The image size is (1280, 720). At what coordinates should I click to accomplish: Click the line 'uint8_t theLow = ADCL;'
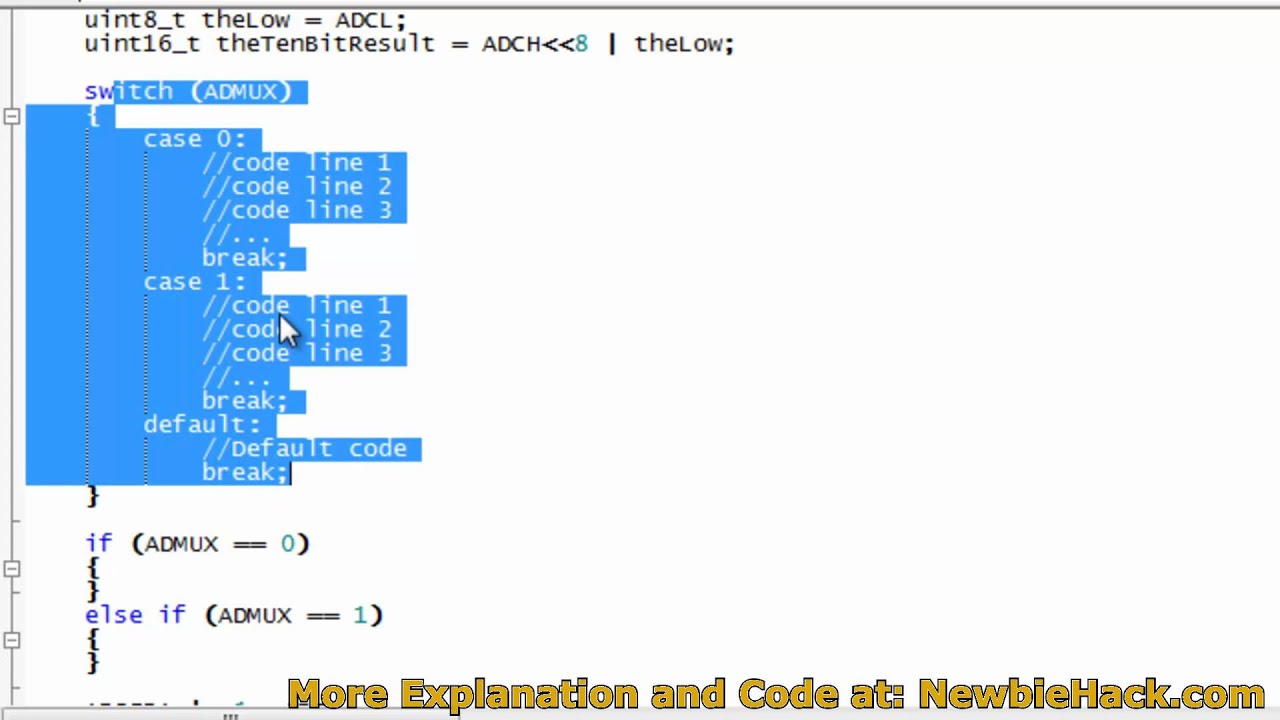245,20
